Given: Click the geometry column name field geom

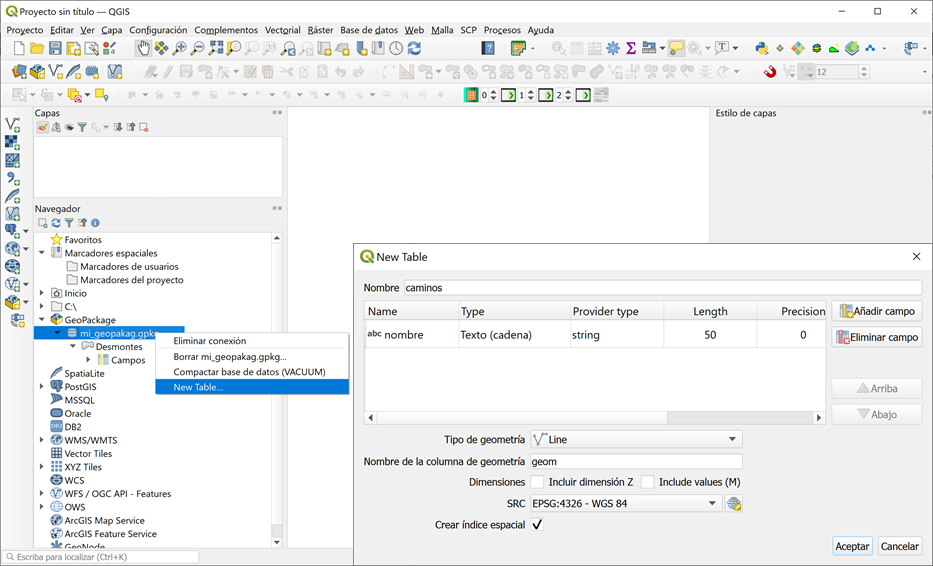Looking at the screenshot, I should coord(636,462).
